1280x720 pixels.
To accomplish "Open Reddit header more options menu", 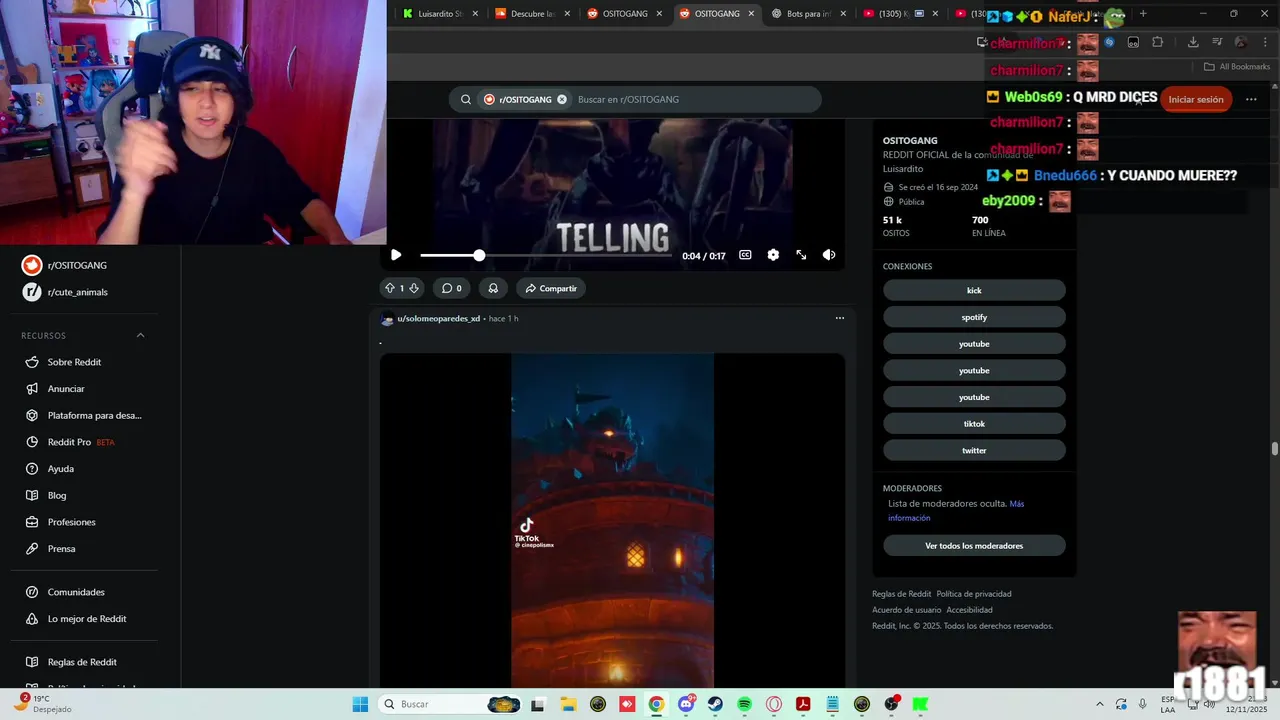I will 1251,99.
